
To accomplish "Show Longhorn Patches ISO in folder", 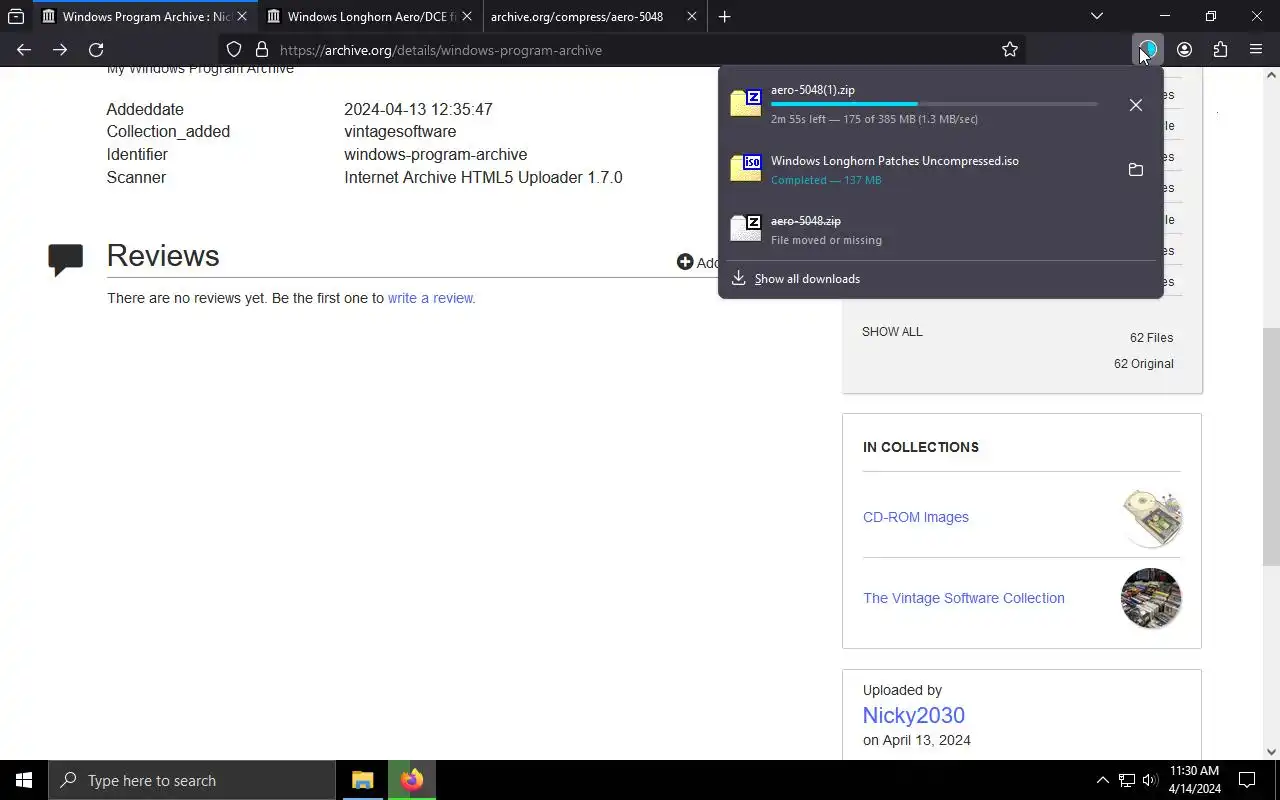I will (x=1136, y=170).
